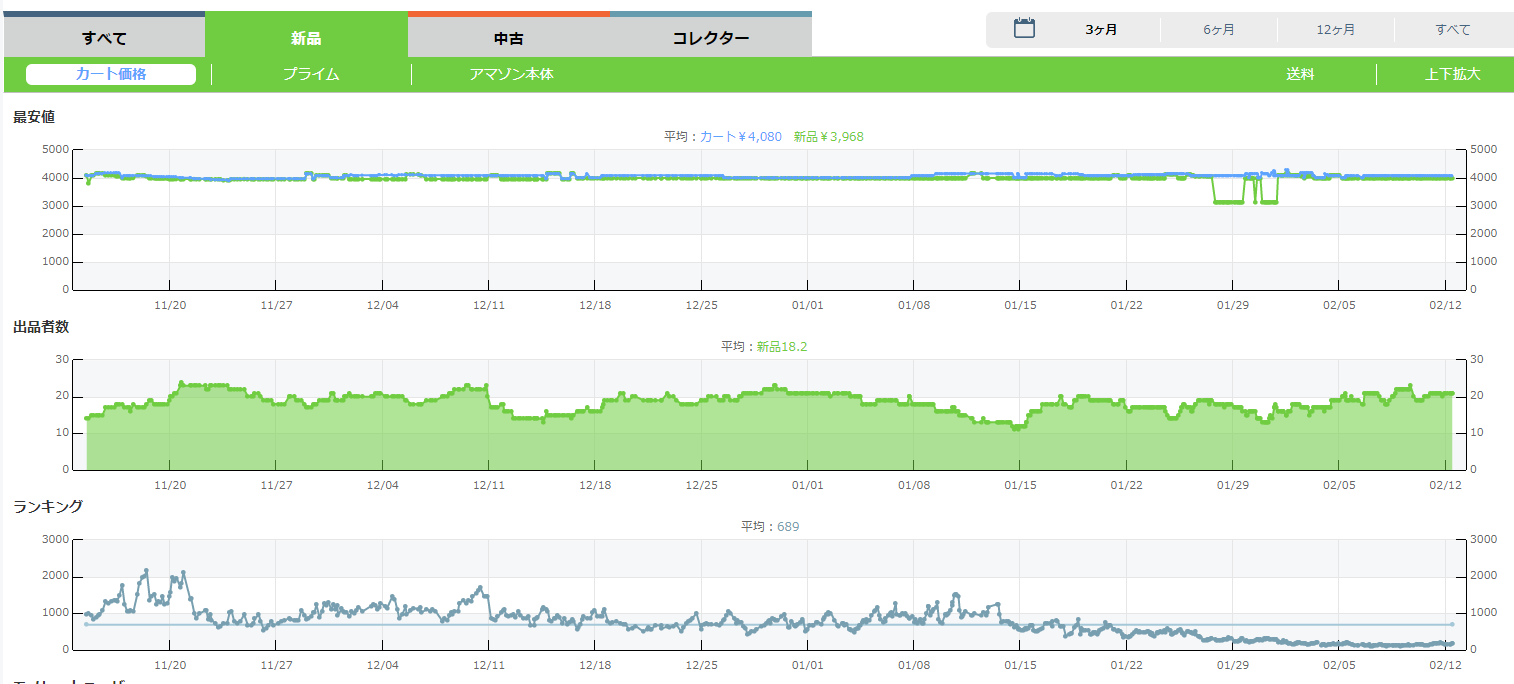Click the ranking peak before 11/20
The image size is (1514, 684).
(146, 571)
